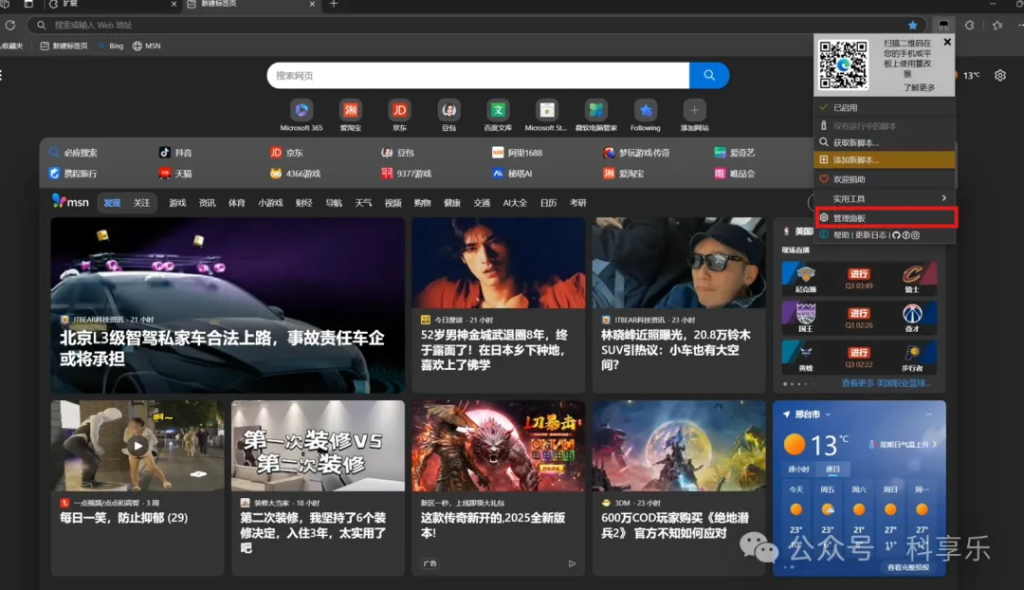Open the 天猫 link in links grid
Screen dimensions: 1024x590
pyautogui.click(x=176, y=173)
